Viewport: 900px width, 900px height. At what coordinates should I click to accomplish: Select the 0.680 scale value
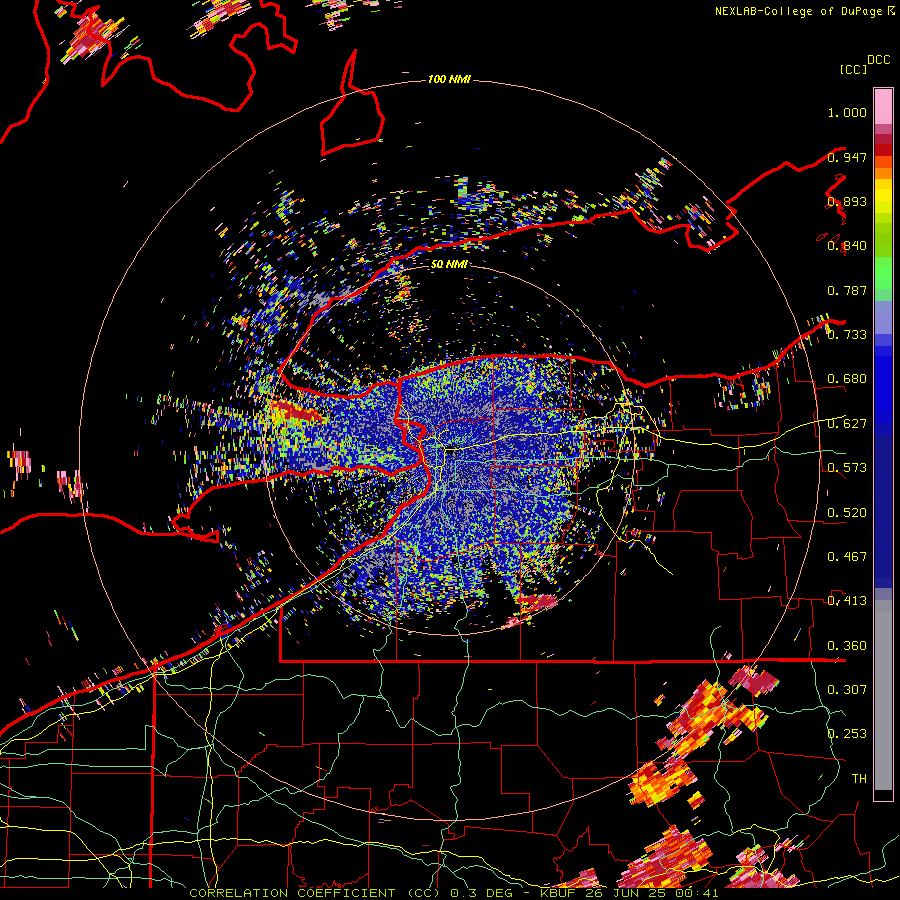click(847, 379)
